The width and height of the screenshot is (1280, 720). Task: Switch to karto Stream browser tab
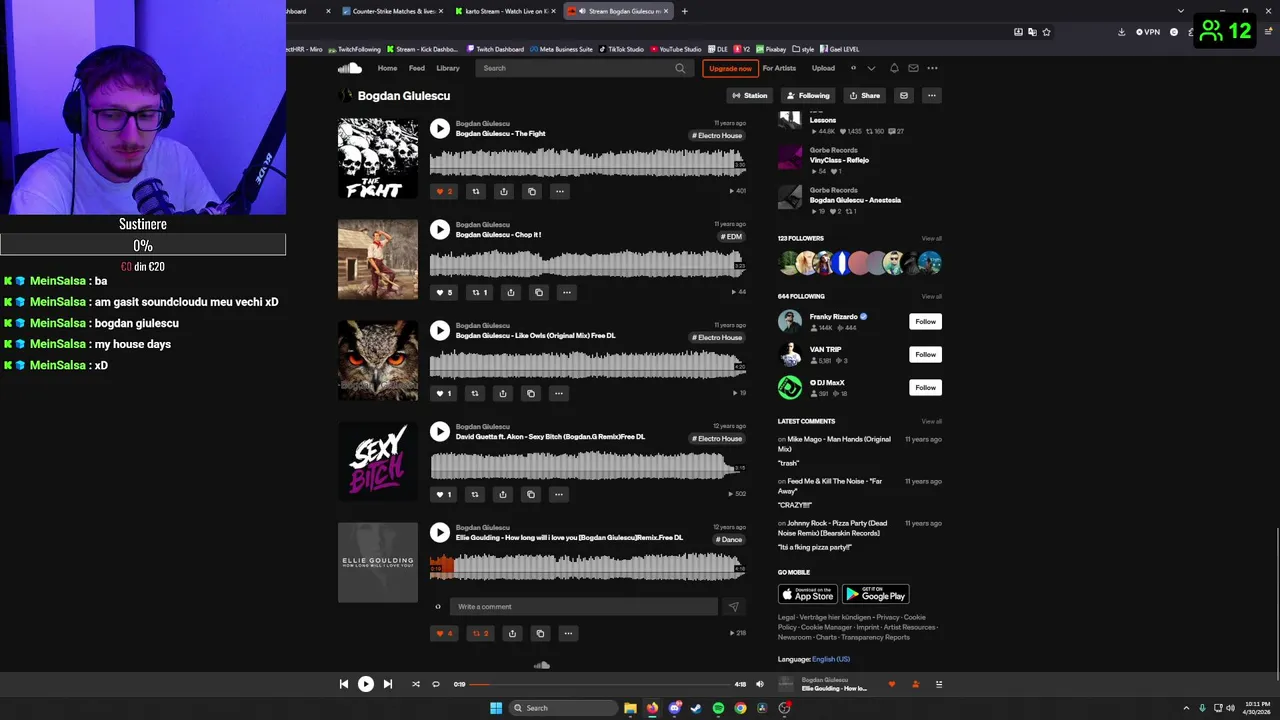click(x=506, y=11)
